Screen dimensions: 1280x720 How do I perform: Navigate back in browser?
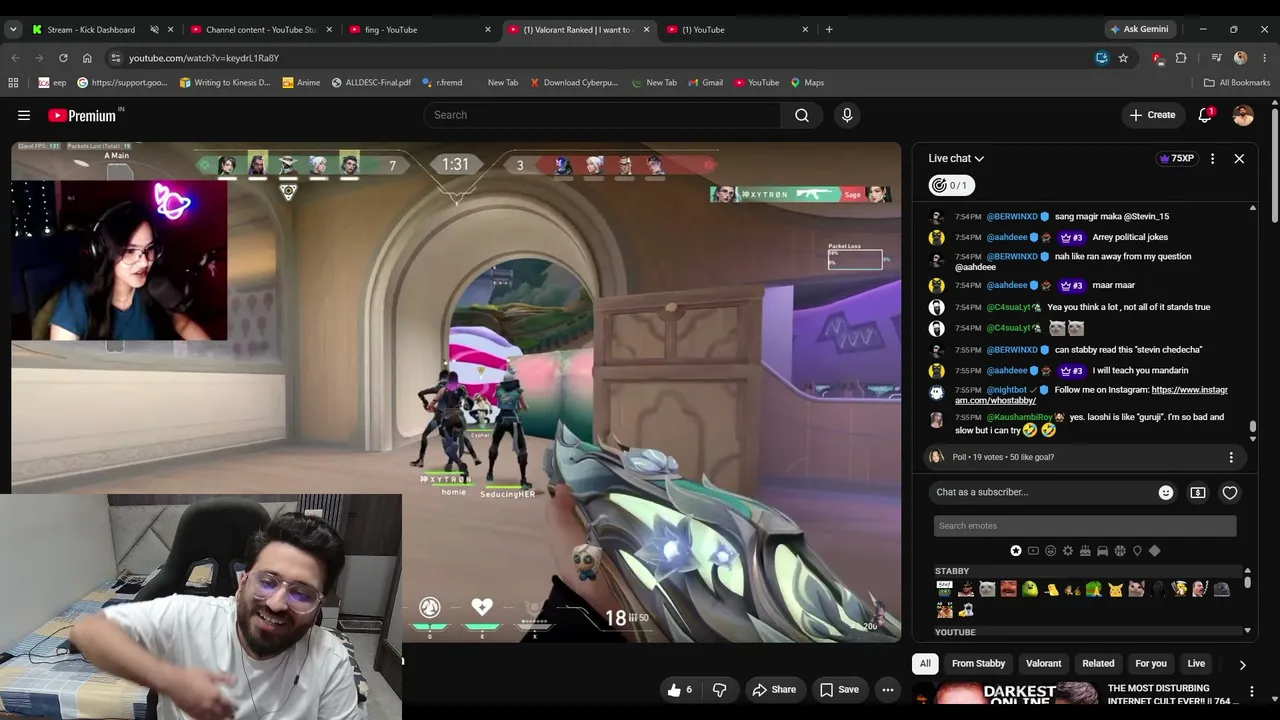click(15, 58)
